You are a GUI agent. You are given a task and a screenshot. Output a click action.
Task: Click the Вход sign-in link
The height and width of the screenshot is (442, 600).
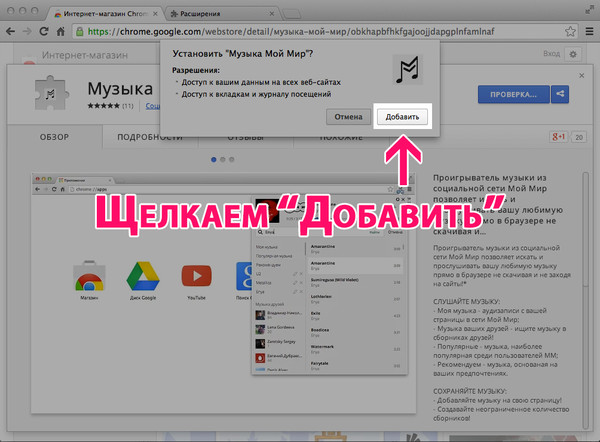(551, 54)
